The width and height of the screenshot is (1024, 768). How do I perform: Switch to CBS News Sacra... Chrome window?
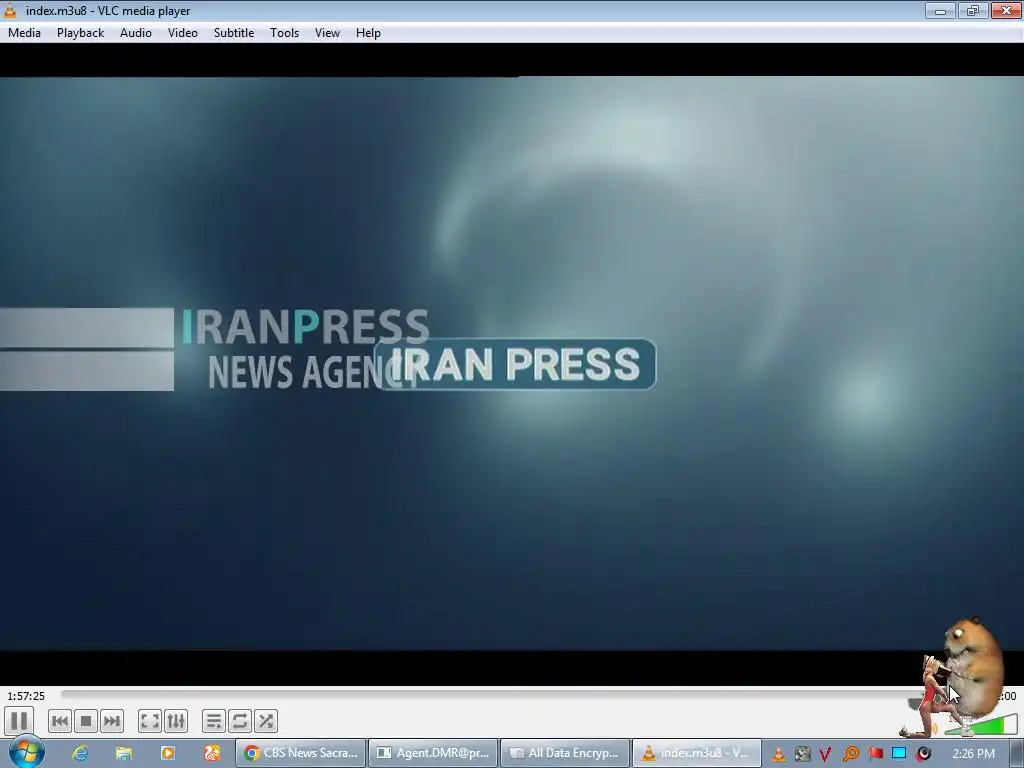(x=300, y=753)
